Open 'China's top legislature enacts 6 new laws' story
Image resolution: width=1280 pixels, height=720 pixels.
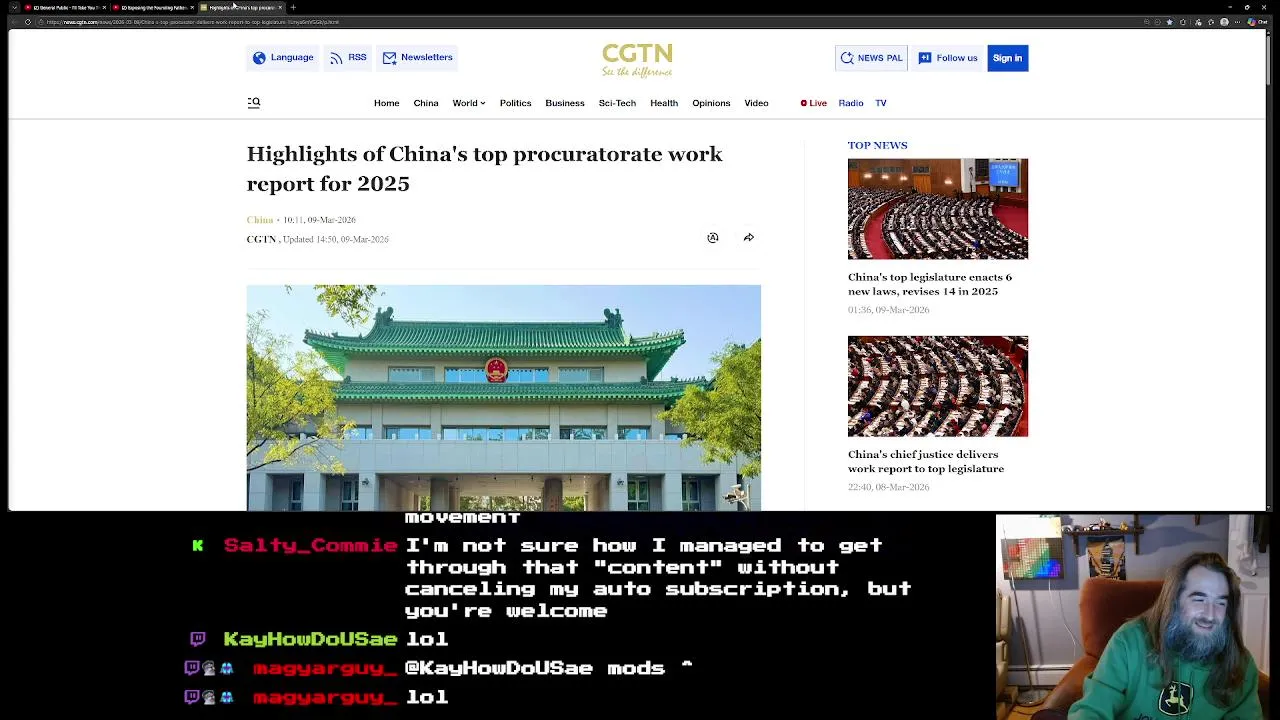point(930,284)
